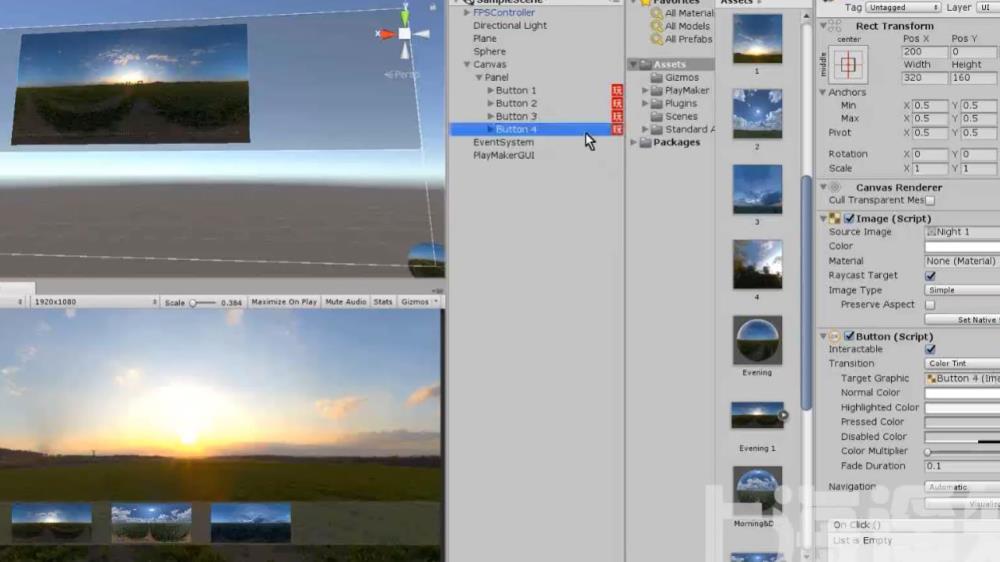Select Plane in hierarchy
This screenshot has width=1000, height=562.
pyautogui.click(x=485, y=38)
